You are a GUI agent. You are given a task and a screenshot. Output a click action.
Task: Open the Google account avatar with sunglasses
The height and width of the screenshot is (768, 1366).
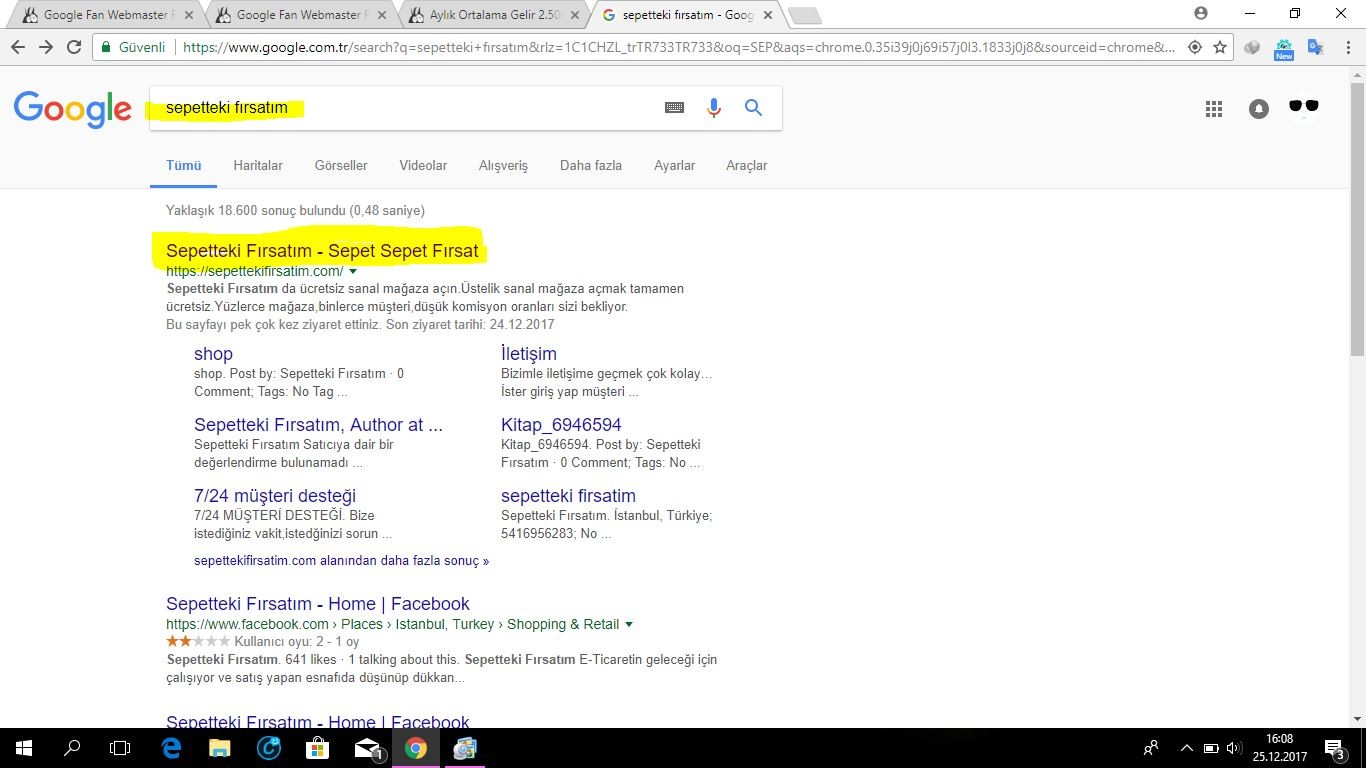(x=1304, y=108)
